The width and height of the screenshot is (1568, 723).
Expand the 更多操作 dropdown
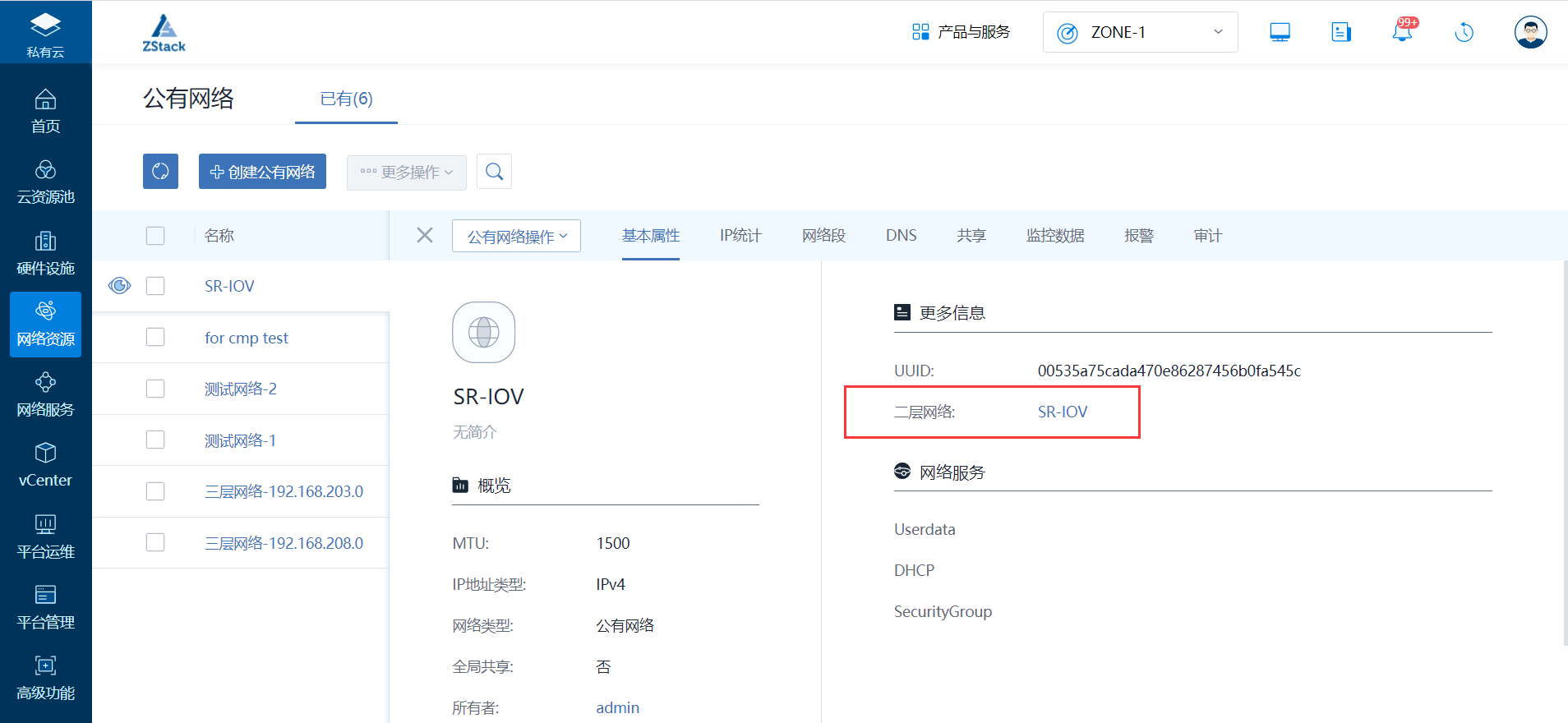tap(406, 173)
